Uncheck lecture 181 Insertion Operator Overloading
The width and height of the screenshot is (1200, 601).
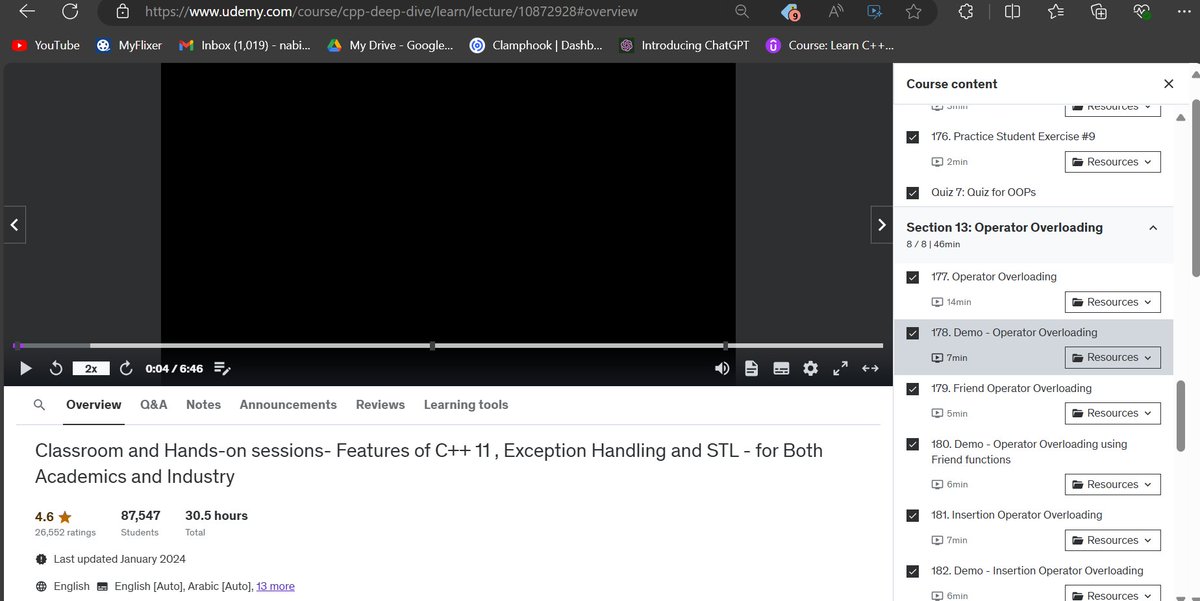tap(912, 516)
